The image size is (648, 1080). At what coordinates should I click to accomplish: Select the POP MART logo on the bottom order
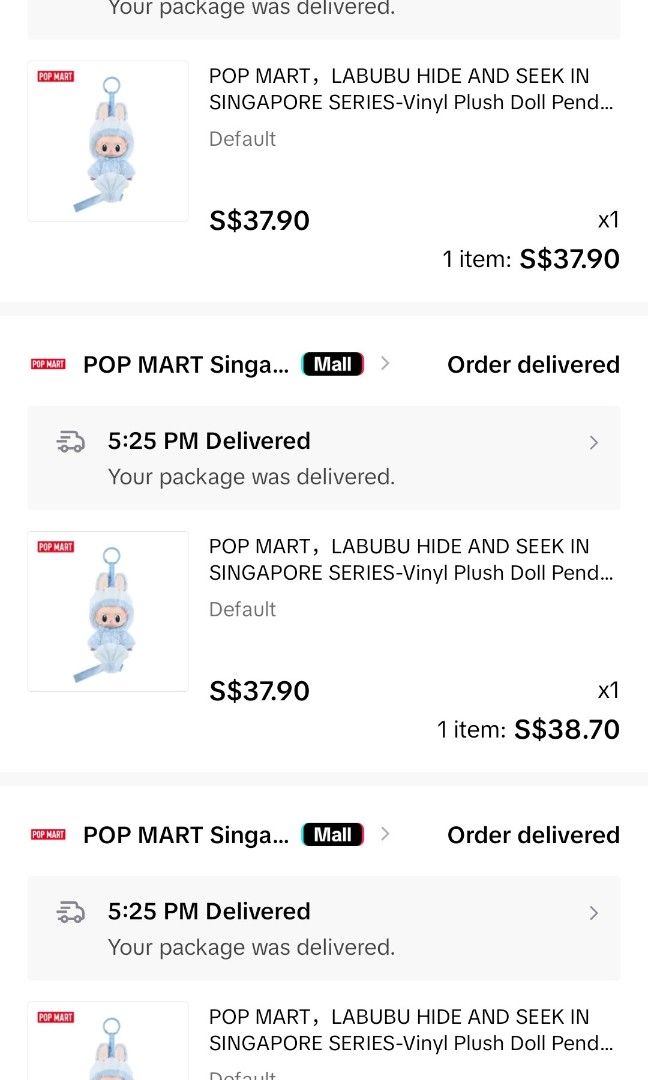pyautogui.click(x=47, y=834)
